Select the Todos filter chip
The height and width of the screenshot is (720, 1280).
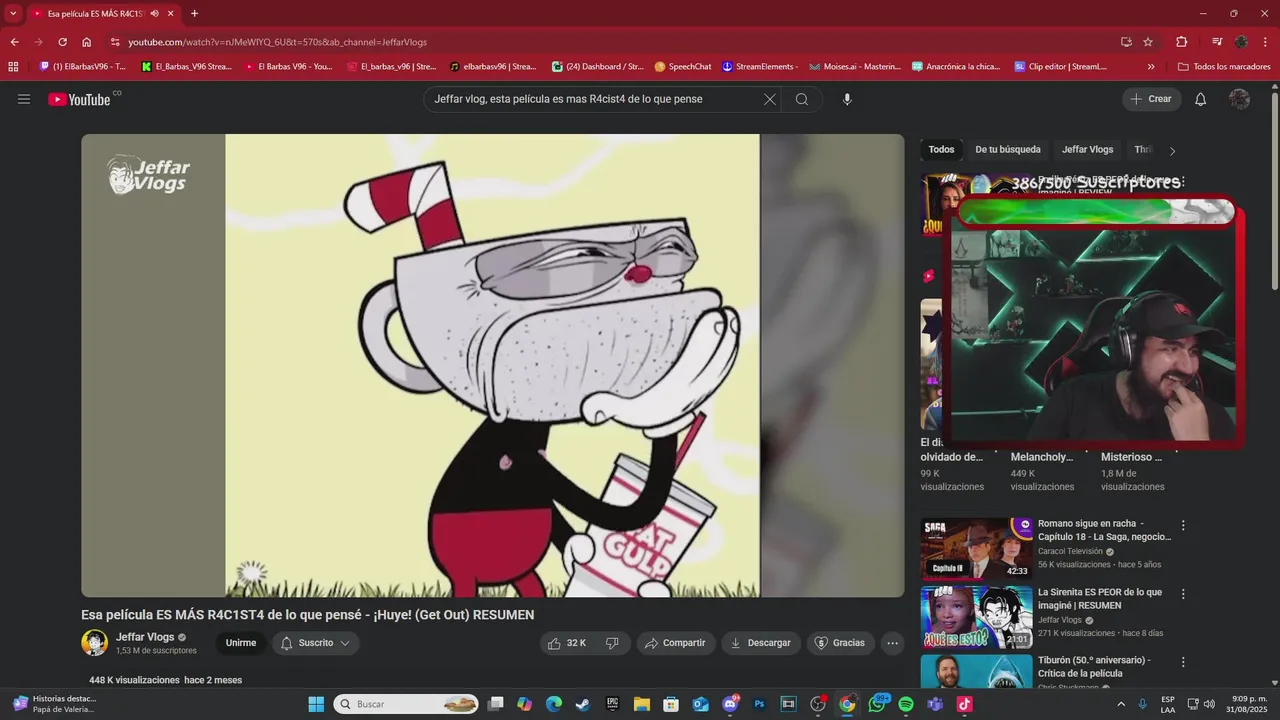point(941,150)
